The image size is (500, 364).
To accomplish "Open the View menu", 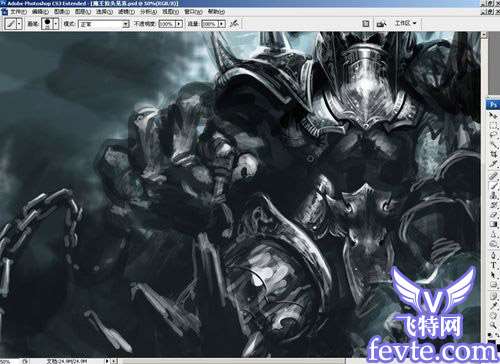I will [170, 12].
